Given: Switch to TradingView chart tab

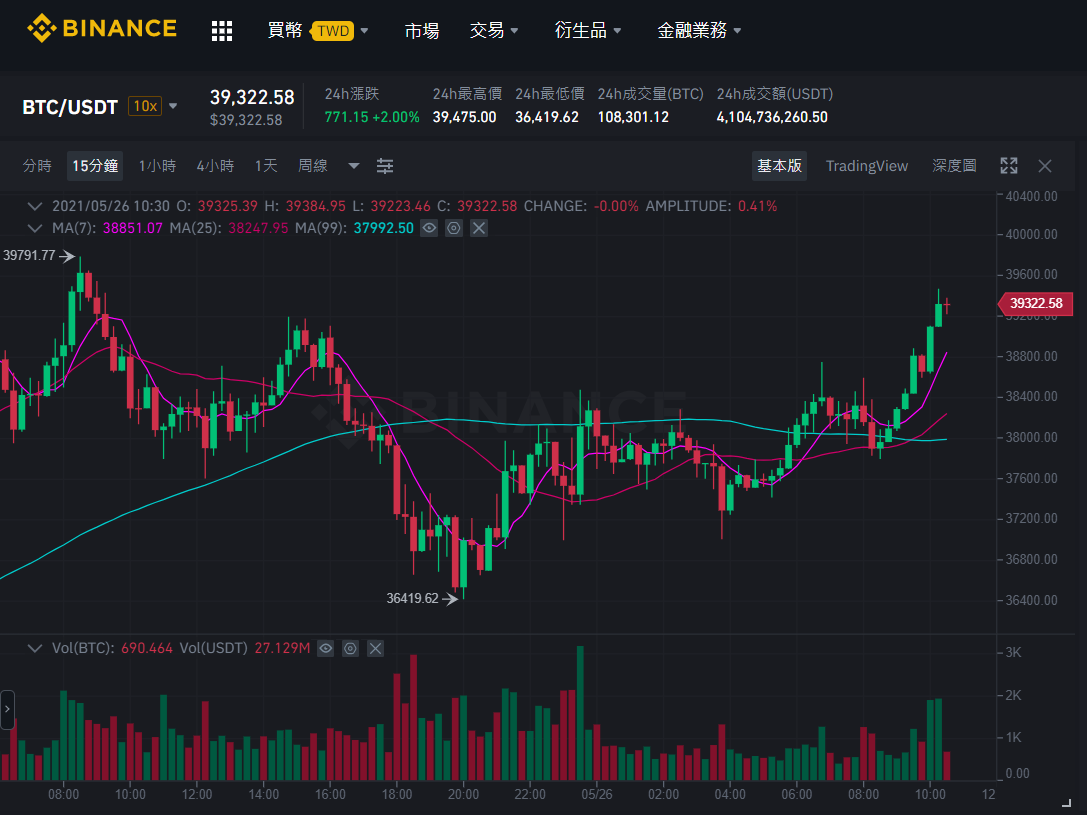Looking at the screenshot, I should [867, 166].
